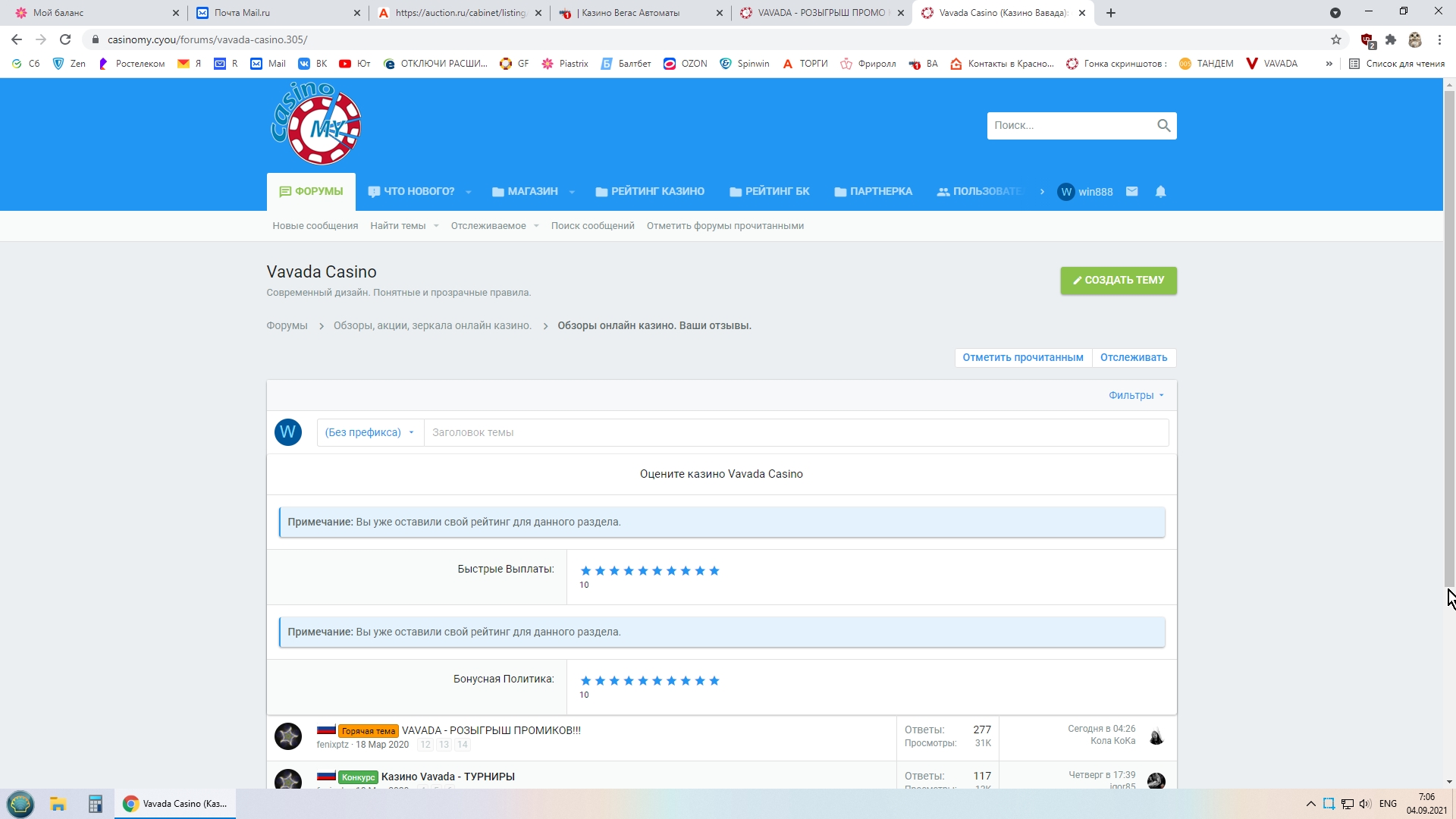This screenshot has width=1456, height=819.
Task: Expand Найти темы dropdown
Action: point(436,226)
